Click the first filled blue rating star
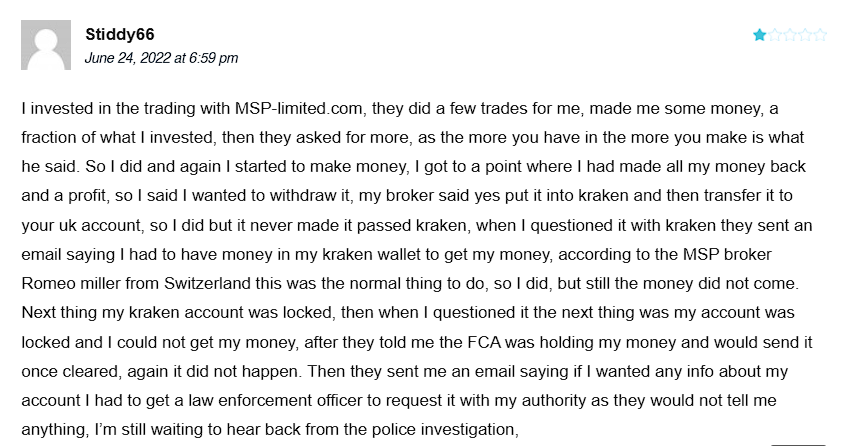Screen dimensions: 855x446 (x=760, y=35)
